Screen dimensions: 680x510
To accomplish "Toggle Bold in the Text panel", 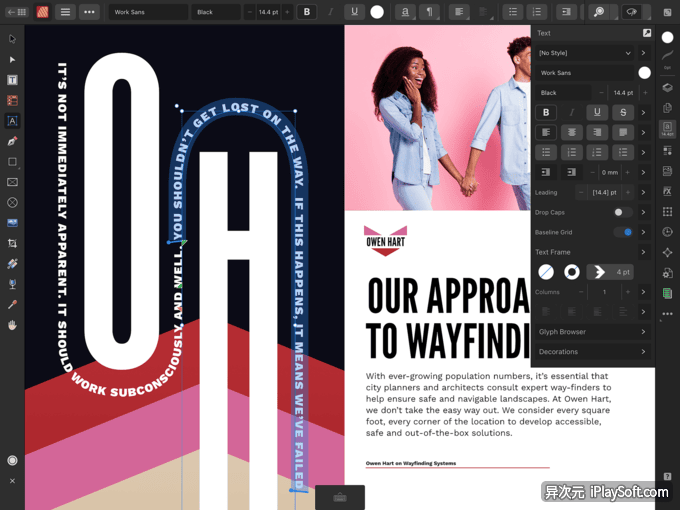I will 546,112.
